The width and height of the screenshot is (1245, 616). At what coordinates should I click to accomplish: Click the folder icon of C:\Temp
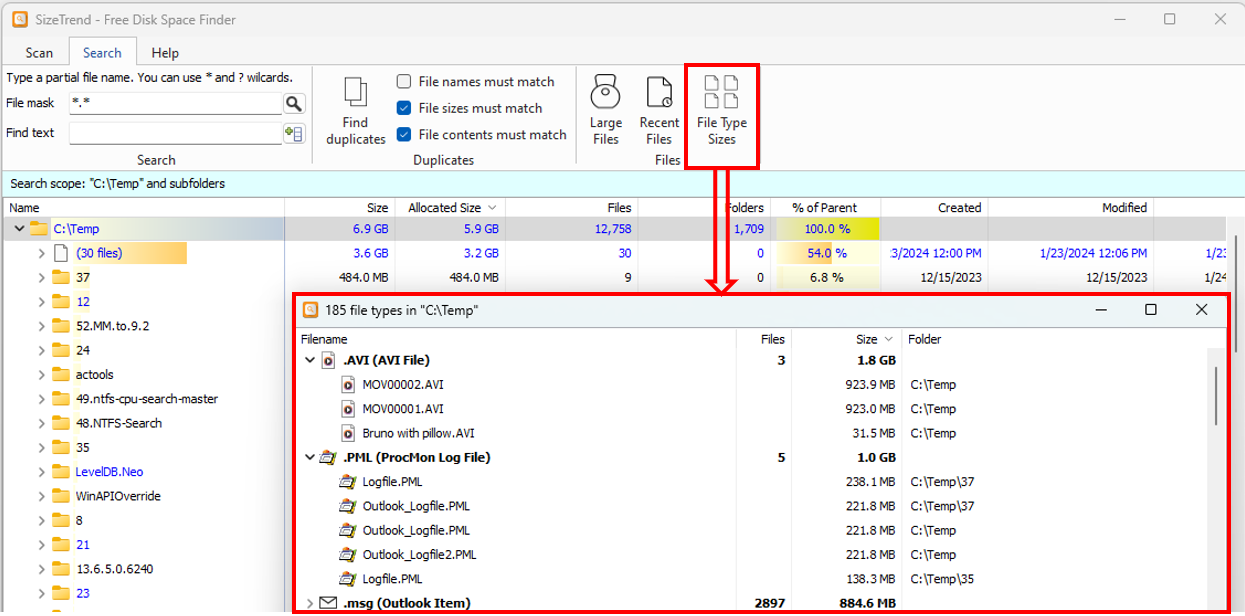coord(39,229)
